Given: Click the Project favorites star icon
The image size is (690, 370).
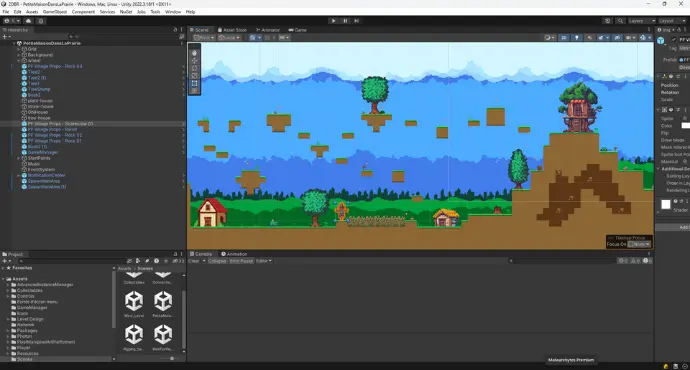Looking at the screenshot, I should [x=166, y=261].
